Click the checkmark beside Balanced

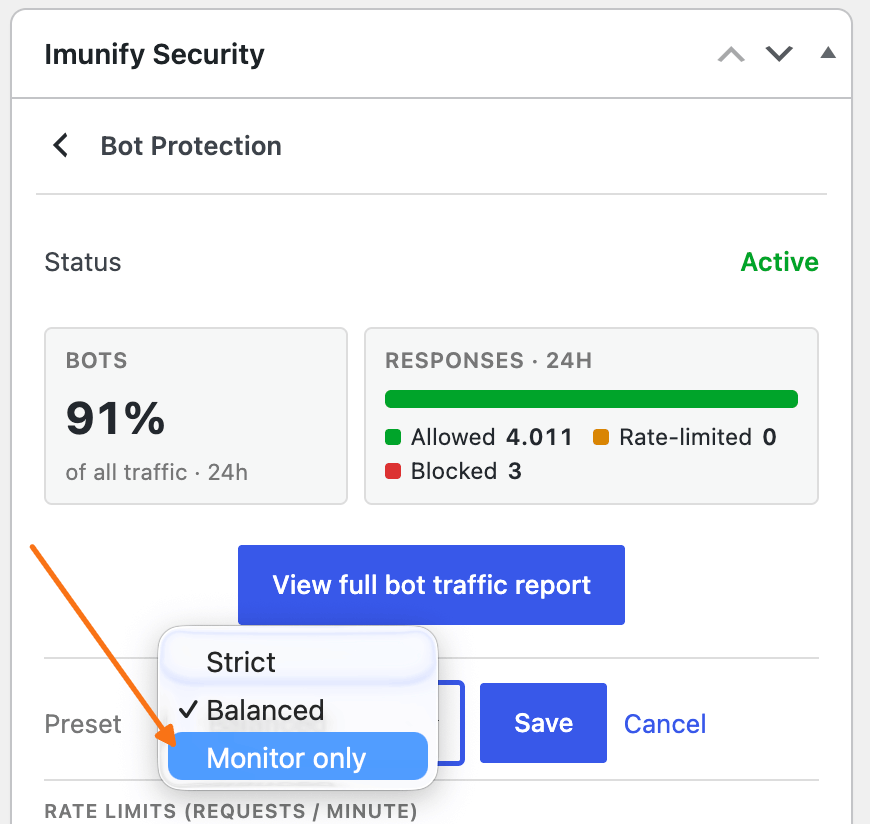point(188,709)
